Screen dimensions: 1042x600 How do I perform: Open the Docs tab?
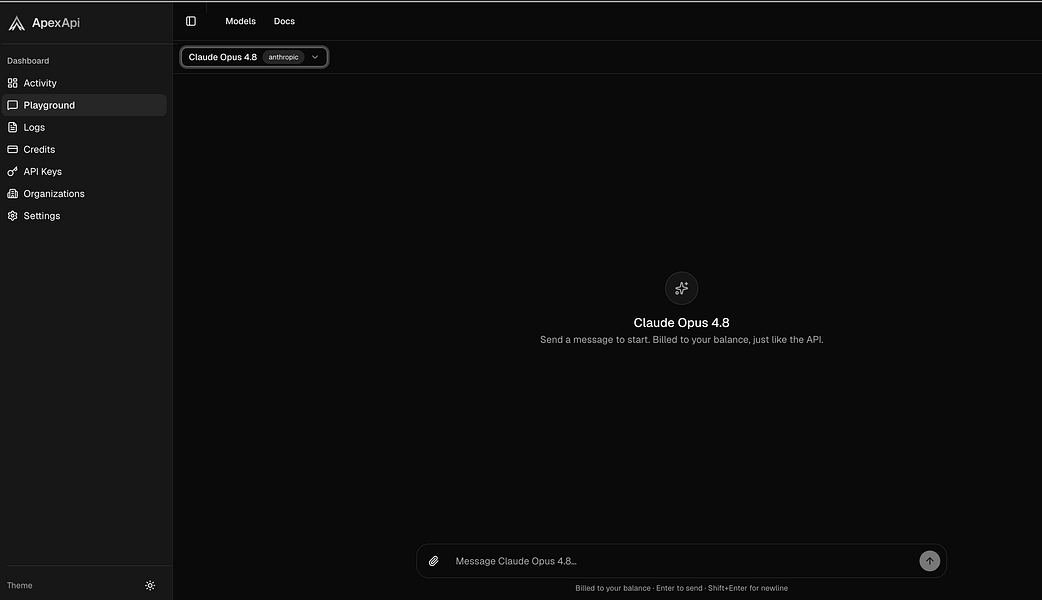(284, 21)
